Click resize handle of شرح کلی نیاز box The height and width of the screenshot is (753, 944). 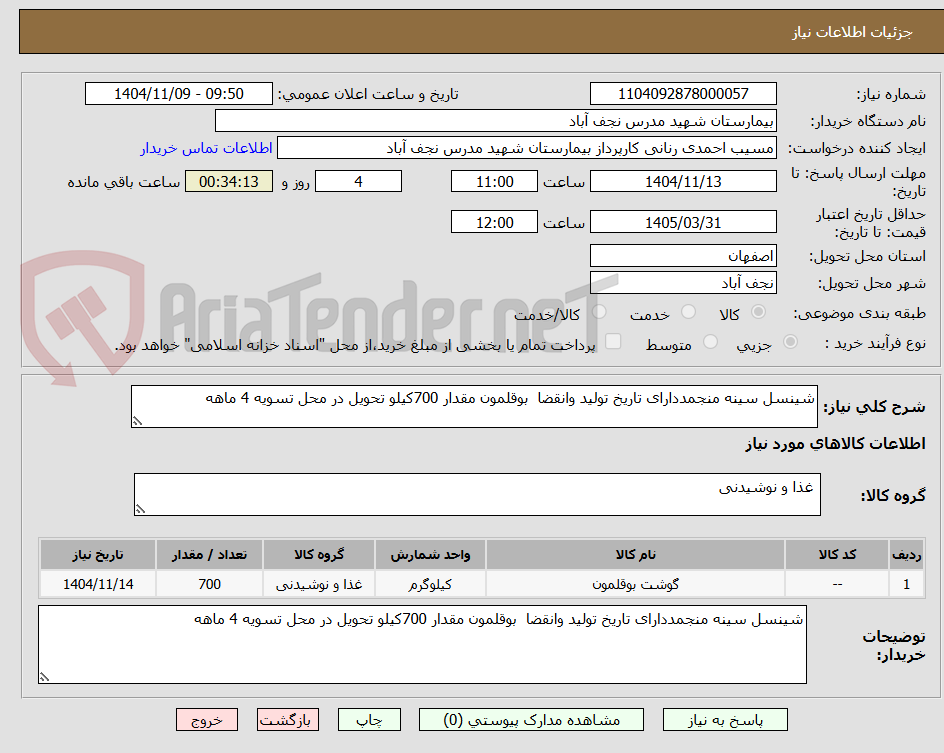click(138, 421)
